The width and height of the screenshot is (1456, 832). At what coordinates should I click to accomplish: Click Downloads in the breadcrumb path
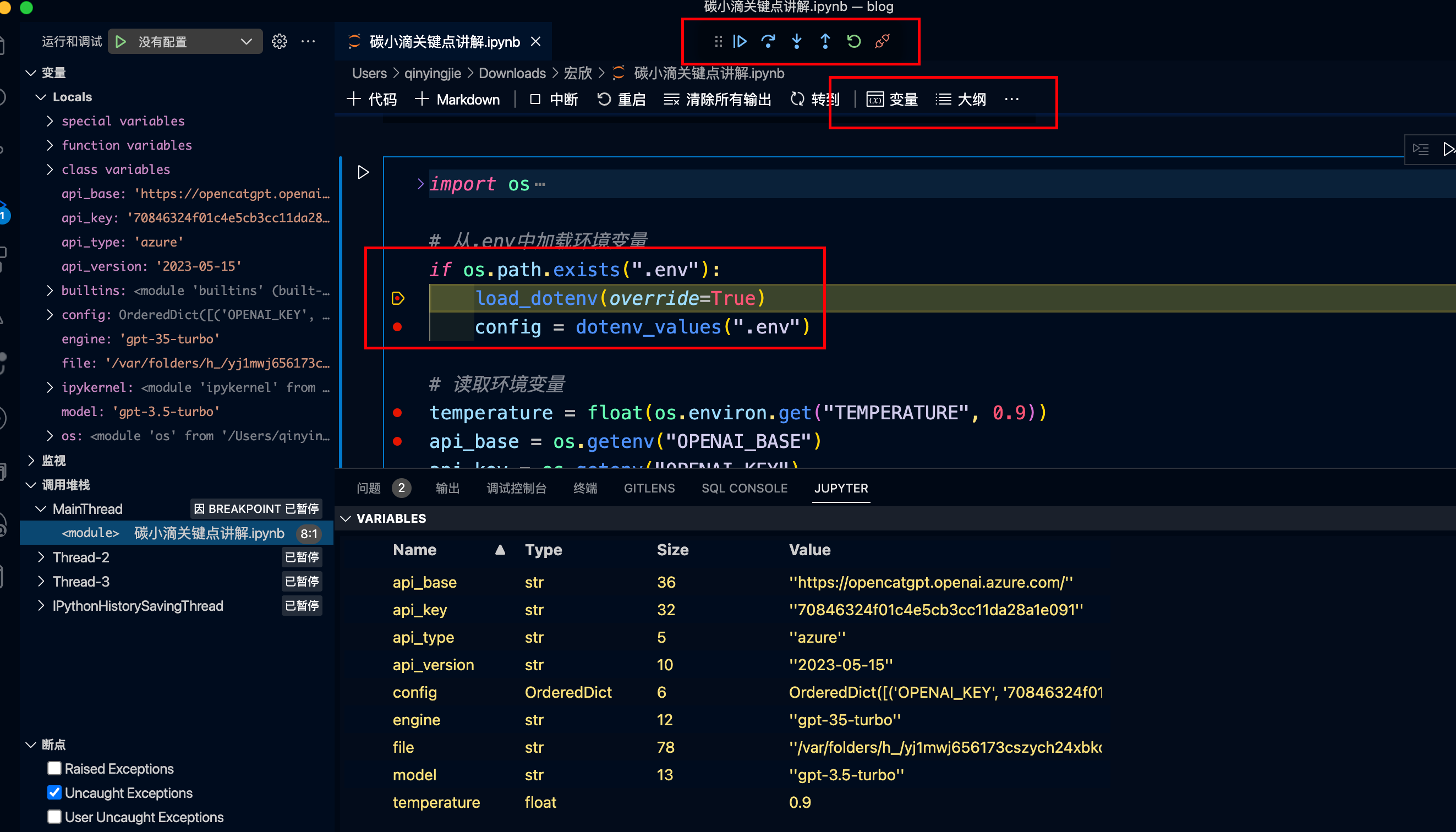[512, 73]
